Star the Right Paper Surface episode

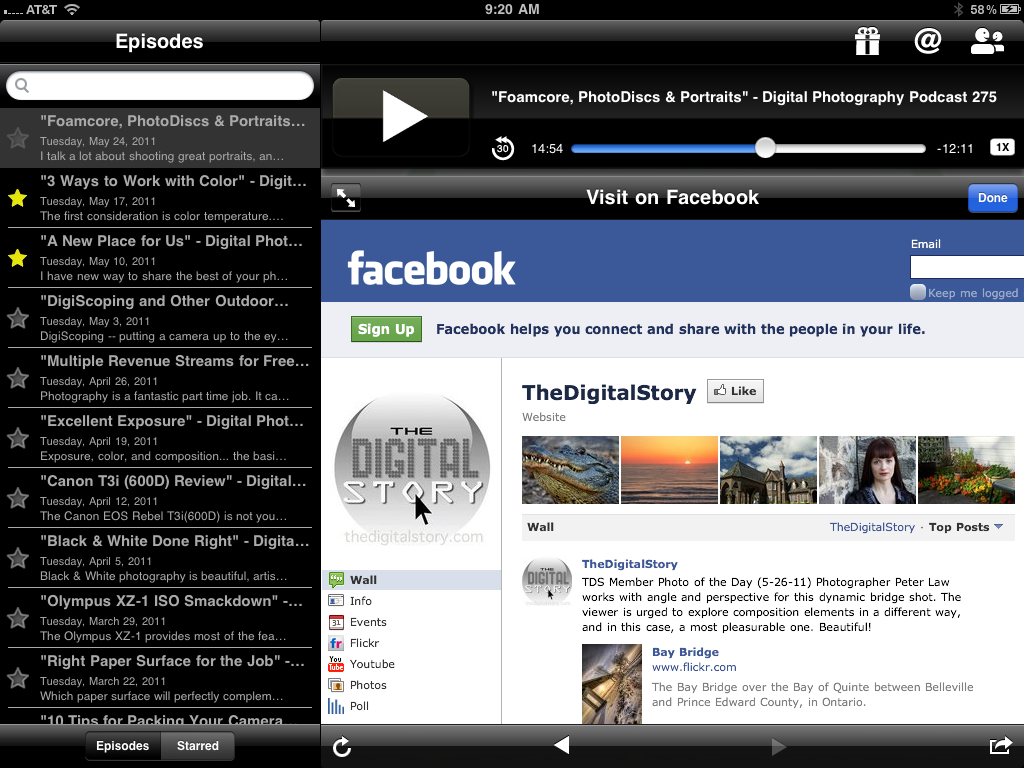tap(18, 679)
